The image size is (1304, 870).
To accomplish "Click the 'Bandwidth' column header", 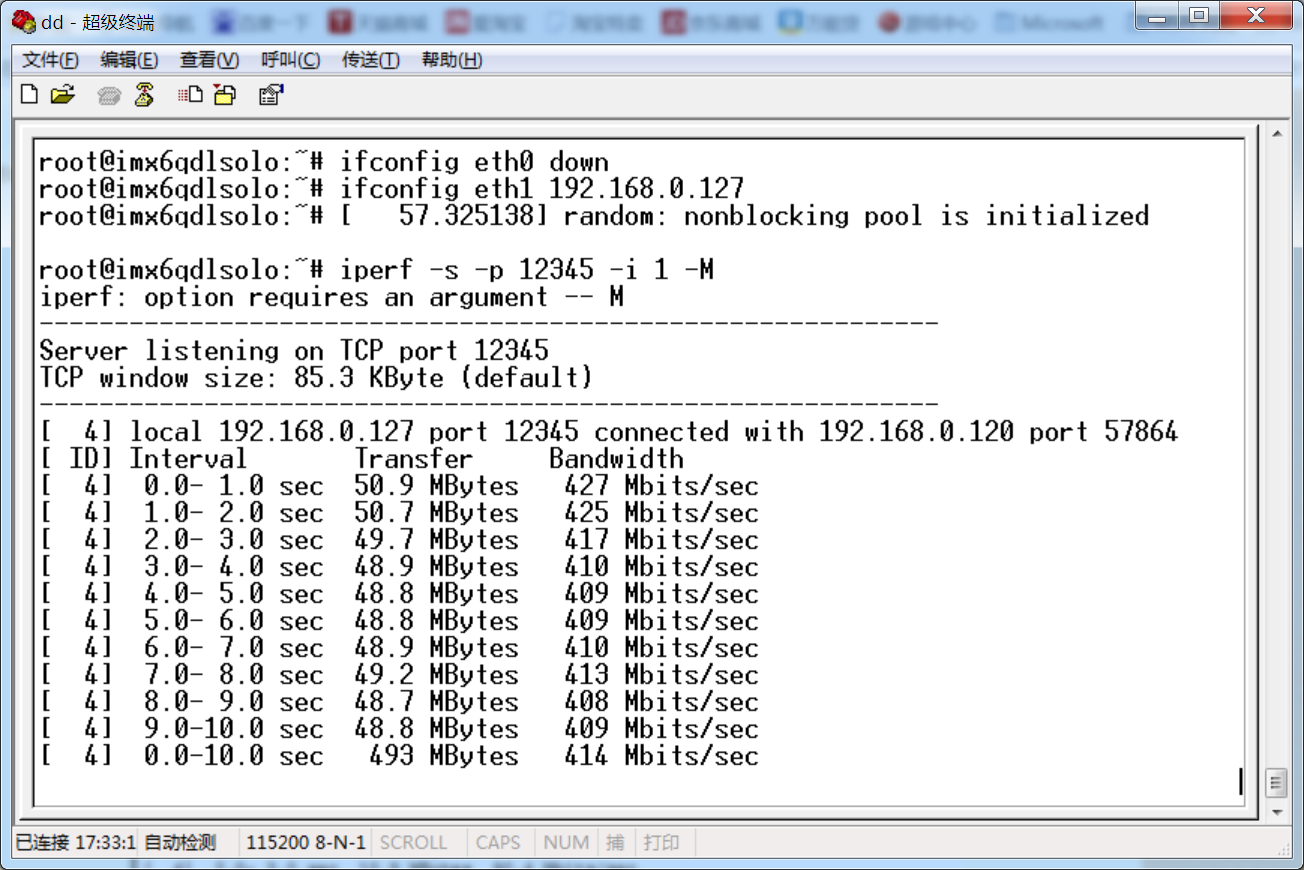I will pyautogui.click(x=616, y=459).
